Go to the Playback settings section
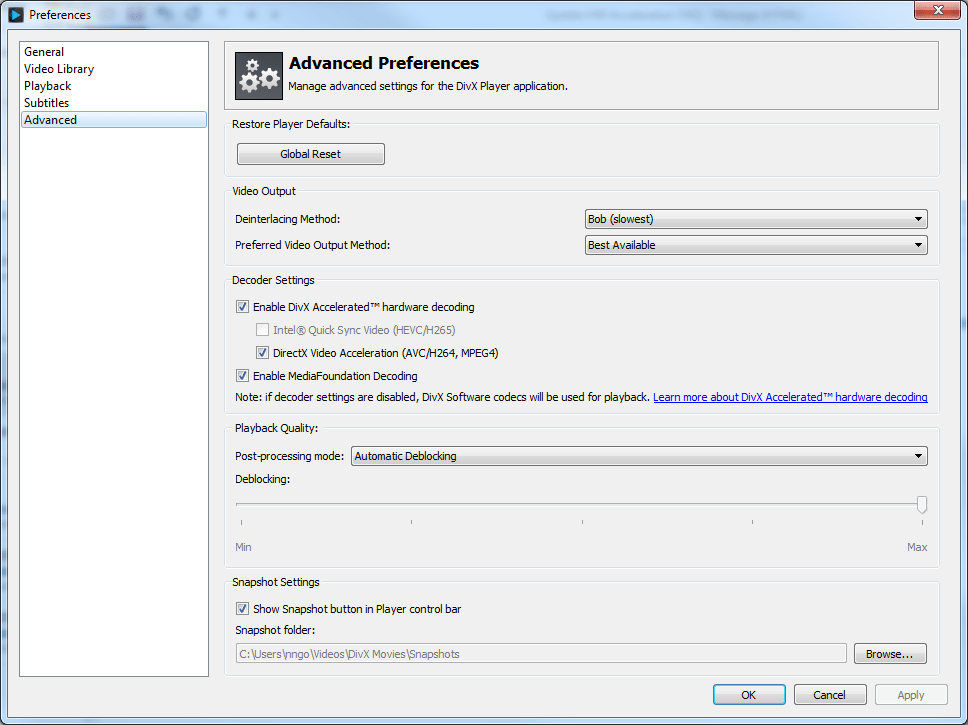Viewport: 968px width, 725px height. [x=47, y=85]
